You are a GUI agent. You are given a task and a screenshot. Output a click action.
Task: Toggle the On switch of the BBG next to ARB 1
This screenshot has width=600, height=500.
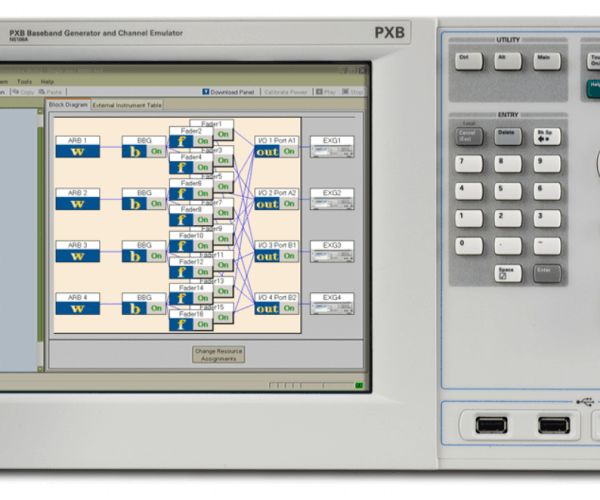(156, 151)
